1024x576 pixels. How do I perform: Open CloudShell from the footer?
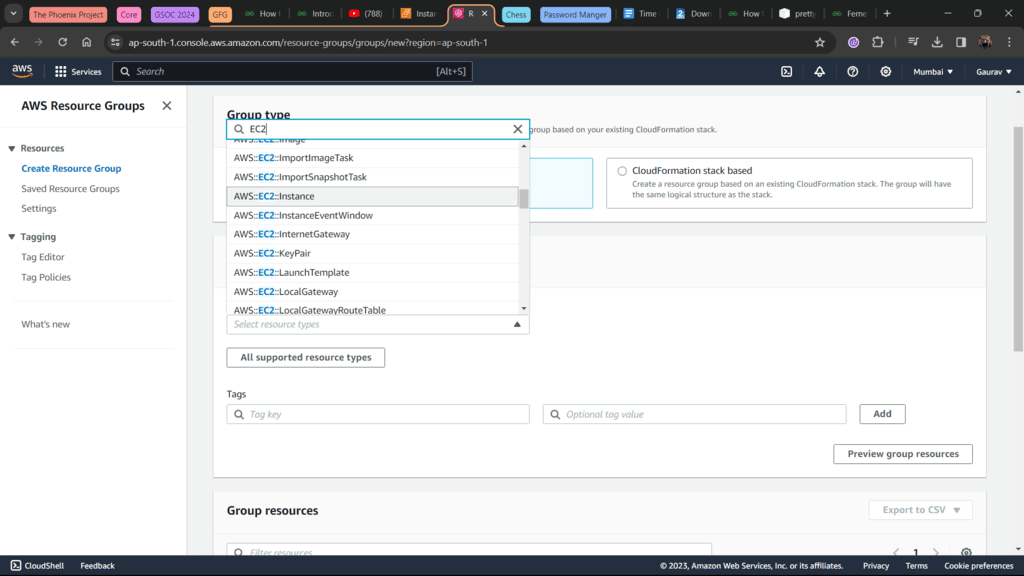click(37, 566)
